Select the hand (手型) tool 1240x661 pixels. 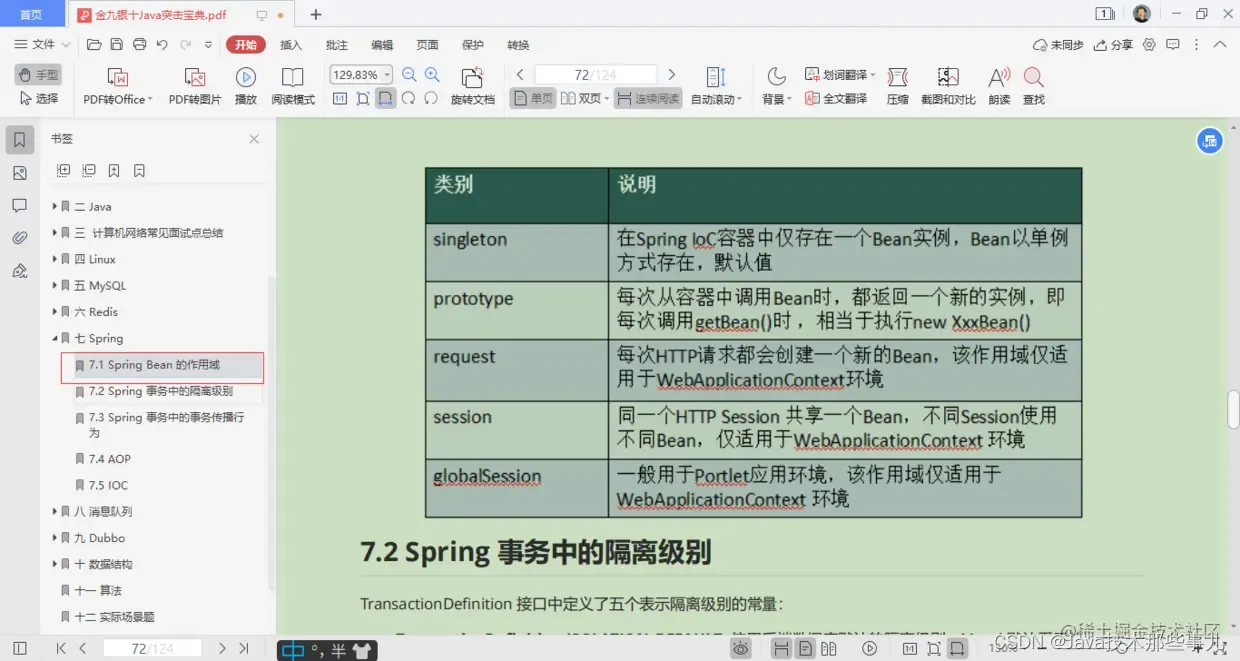39,75
